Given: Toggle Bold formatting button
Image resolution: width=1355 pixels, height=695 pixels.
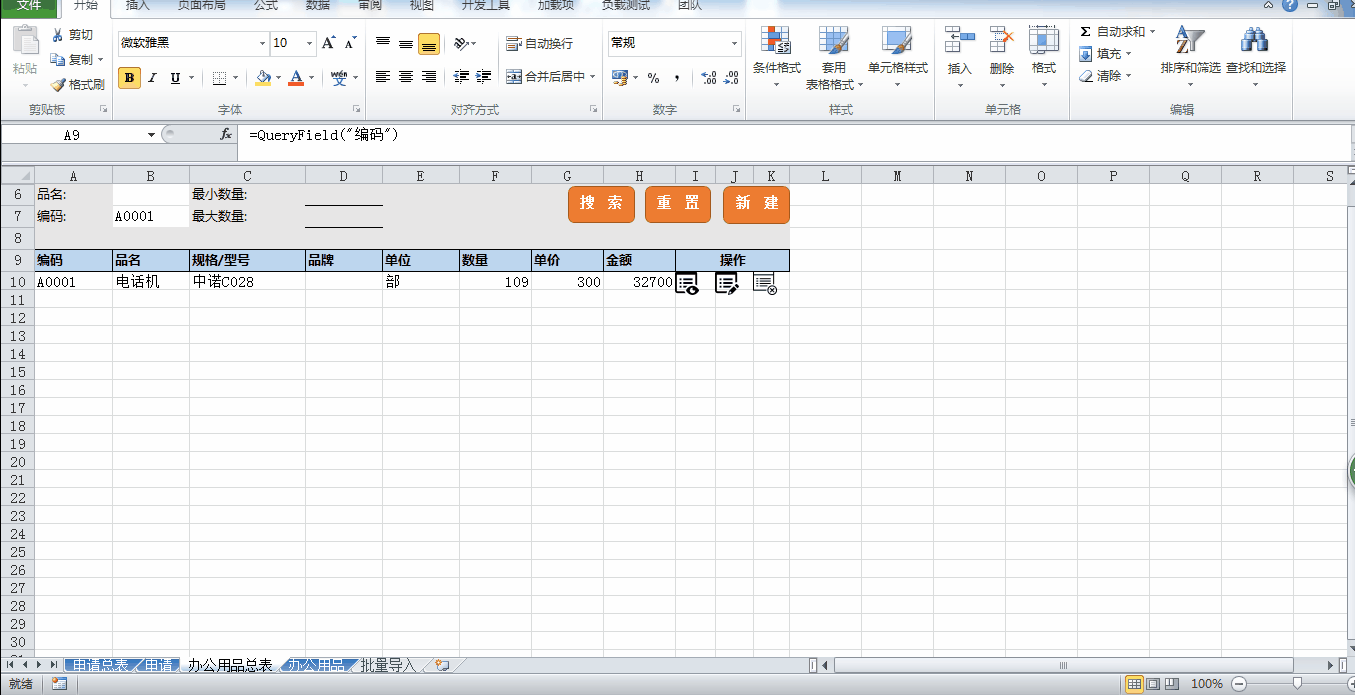Looking at the screenshot, I should click(129, 78).
